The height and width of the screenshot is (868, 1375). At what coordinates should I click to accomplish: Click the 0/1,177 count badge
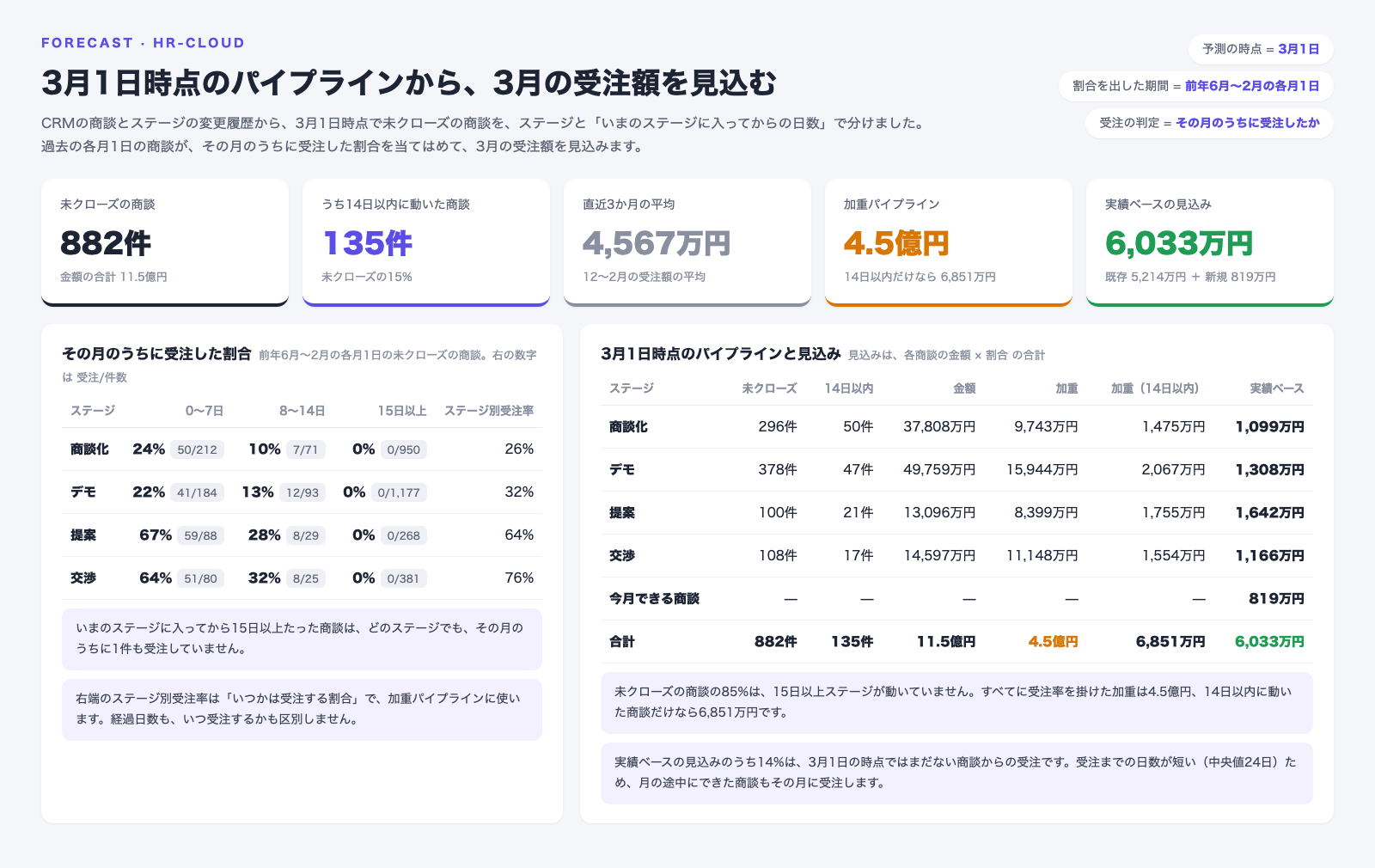click(x=399, y=492)
